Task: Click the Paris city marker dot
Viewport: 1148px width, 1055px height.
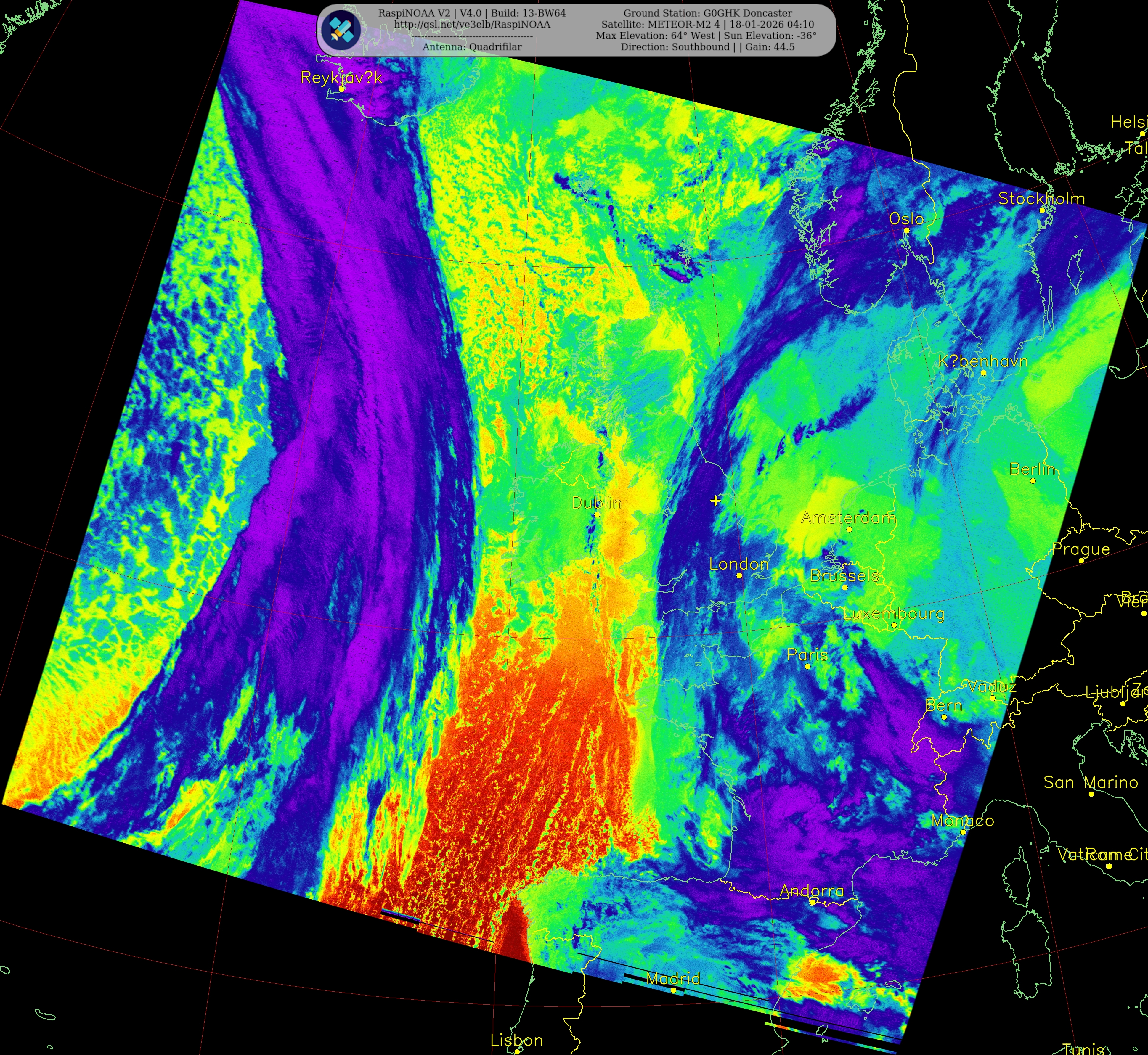Action: (x=807, y=666)
